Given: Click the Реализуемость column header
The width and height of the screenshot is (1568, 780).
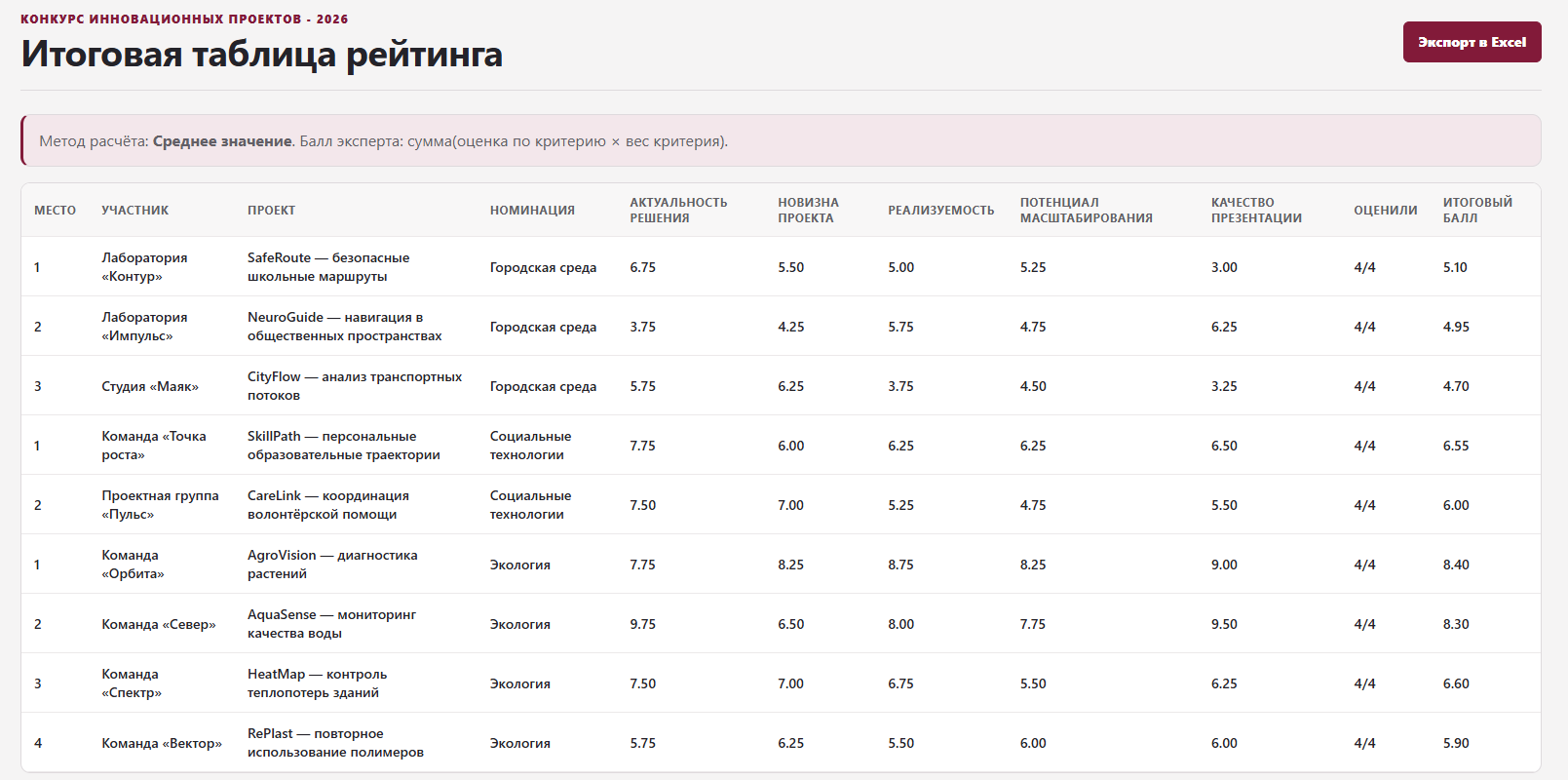Looking at the screenshot, I should [940, 211].
